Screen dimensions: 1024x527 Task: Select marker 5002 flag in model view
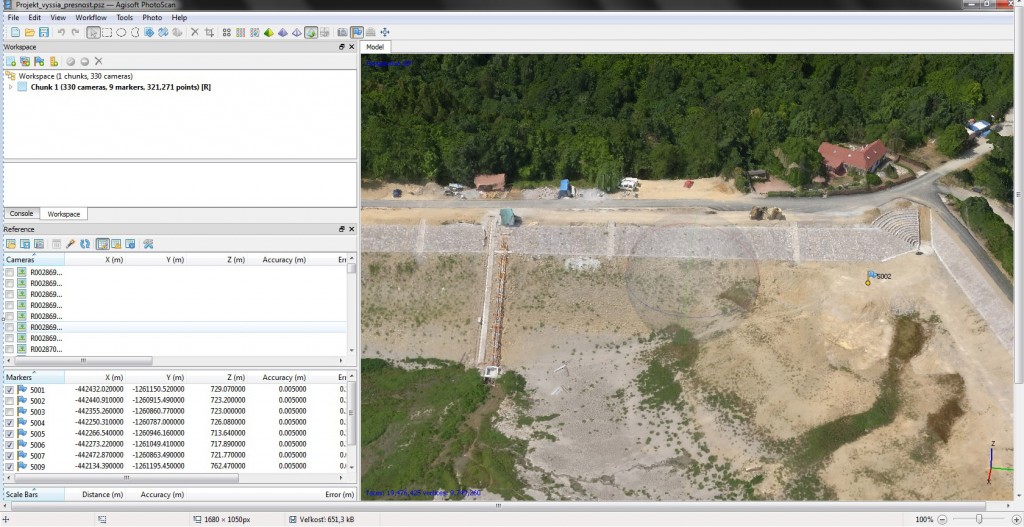[871, 275]
